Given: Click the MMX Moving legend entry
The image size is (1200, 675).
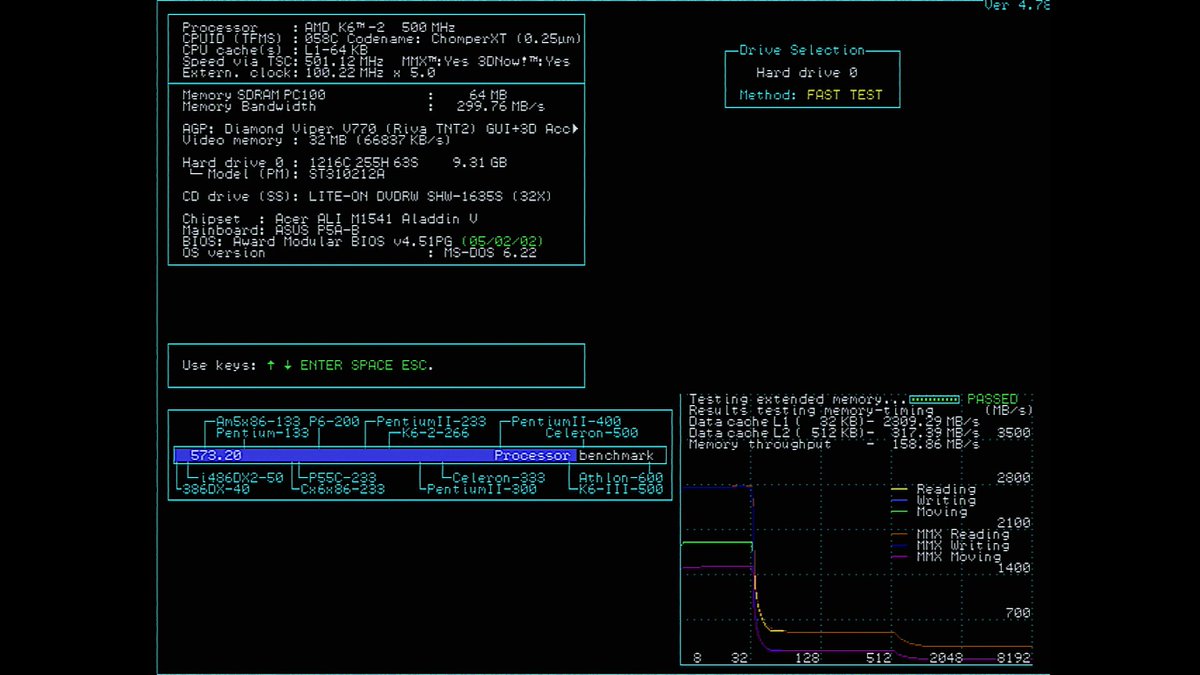Looking at the screenshot, I should [946, 557].
